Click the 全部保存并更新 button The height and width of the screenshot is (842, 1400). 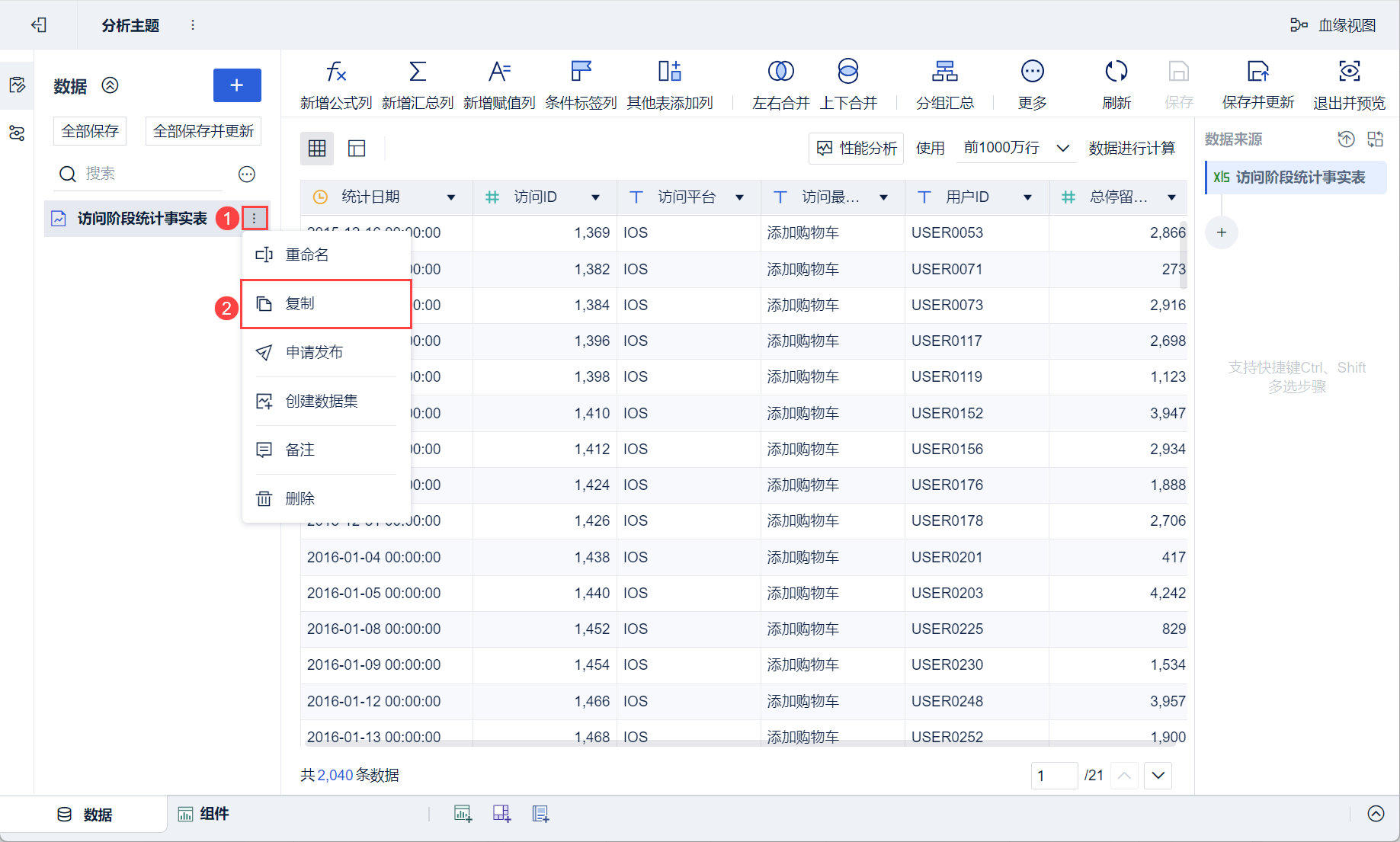pos(203,131)
